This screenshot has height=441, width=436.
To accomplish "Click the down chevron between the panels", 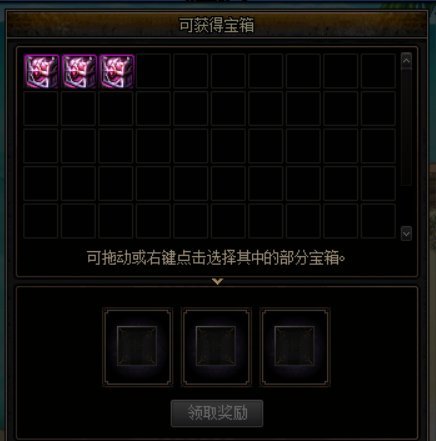I will point(217,282).
